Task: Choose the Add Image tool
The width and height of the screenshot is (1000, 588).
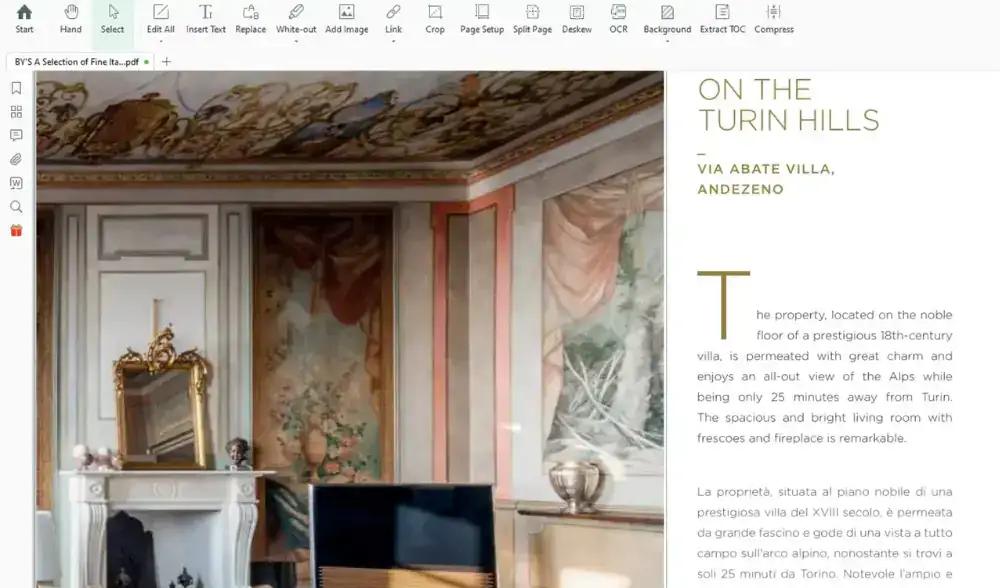Action: (346, 18)
